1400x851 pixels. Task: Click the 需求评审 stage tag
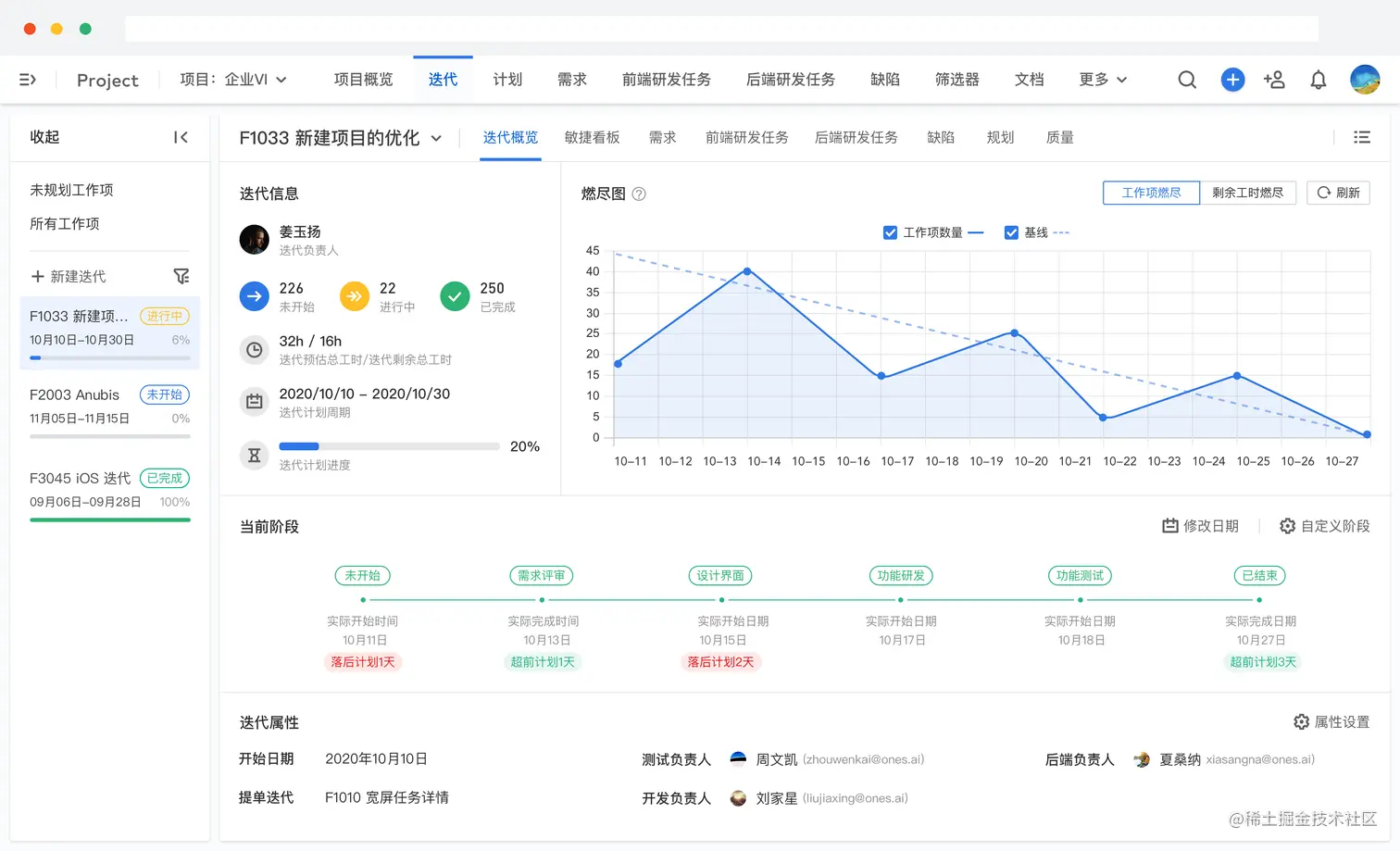(x=542, y=576)
